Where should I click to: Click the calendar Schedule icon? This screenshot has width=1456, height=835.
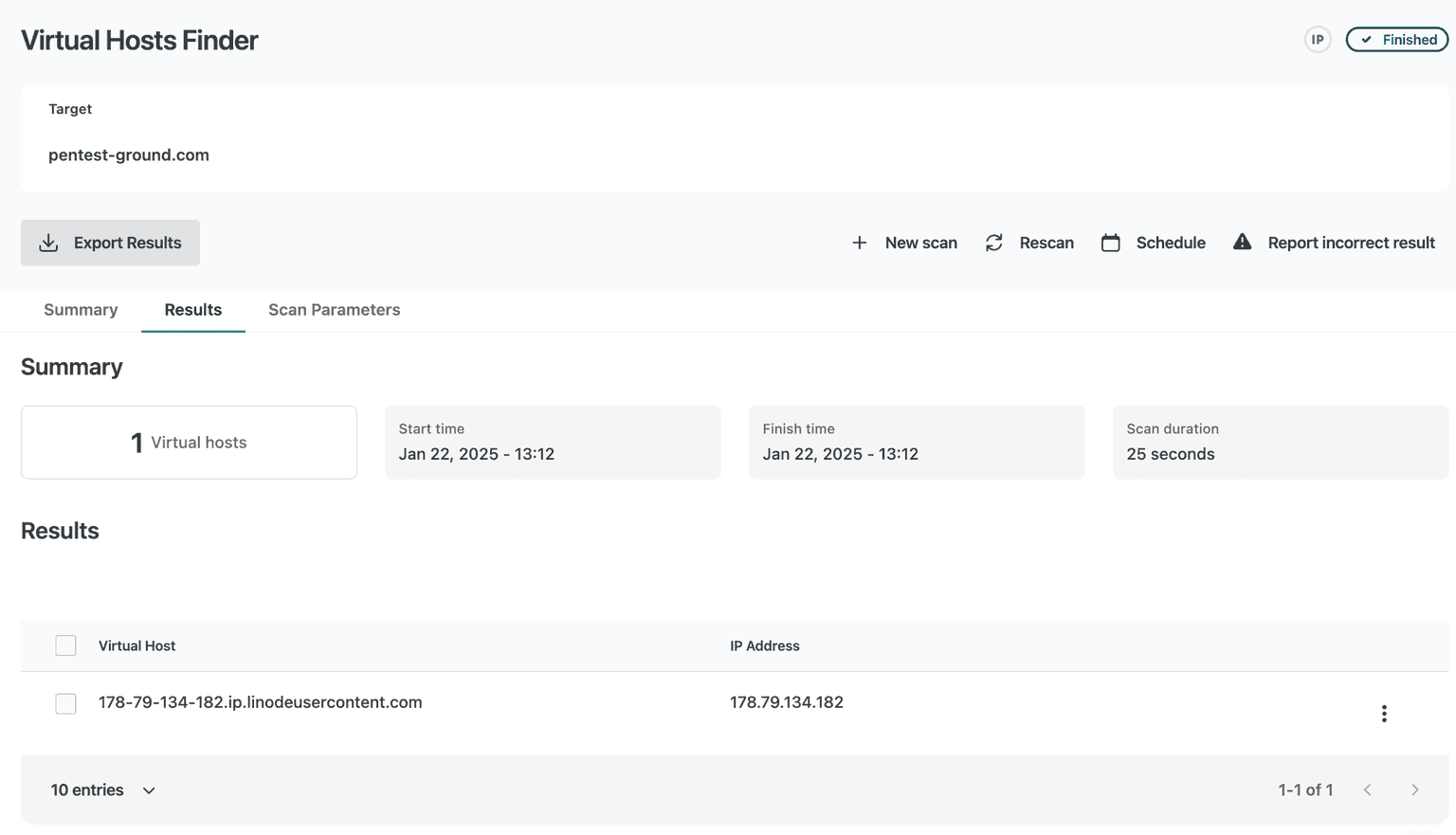click(1110, 243)
